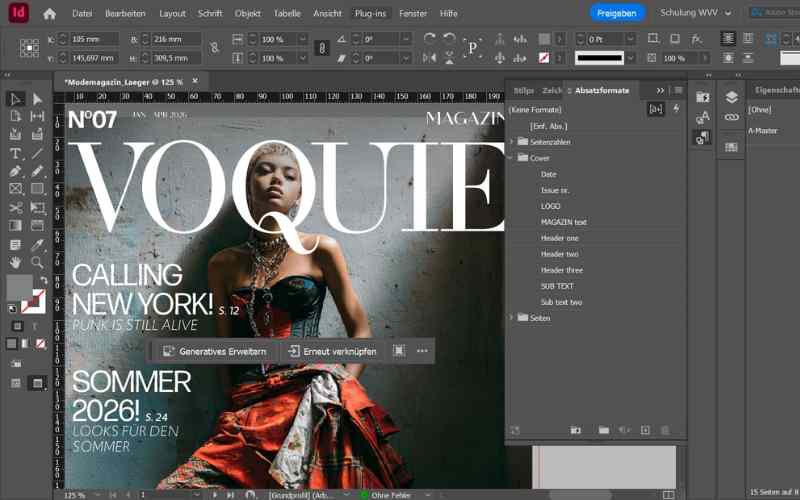Click the stroke swatch in toolbox

tap(33, 301)
